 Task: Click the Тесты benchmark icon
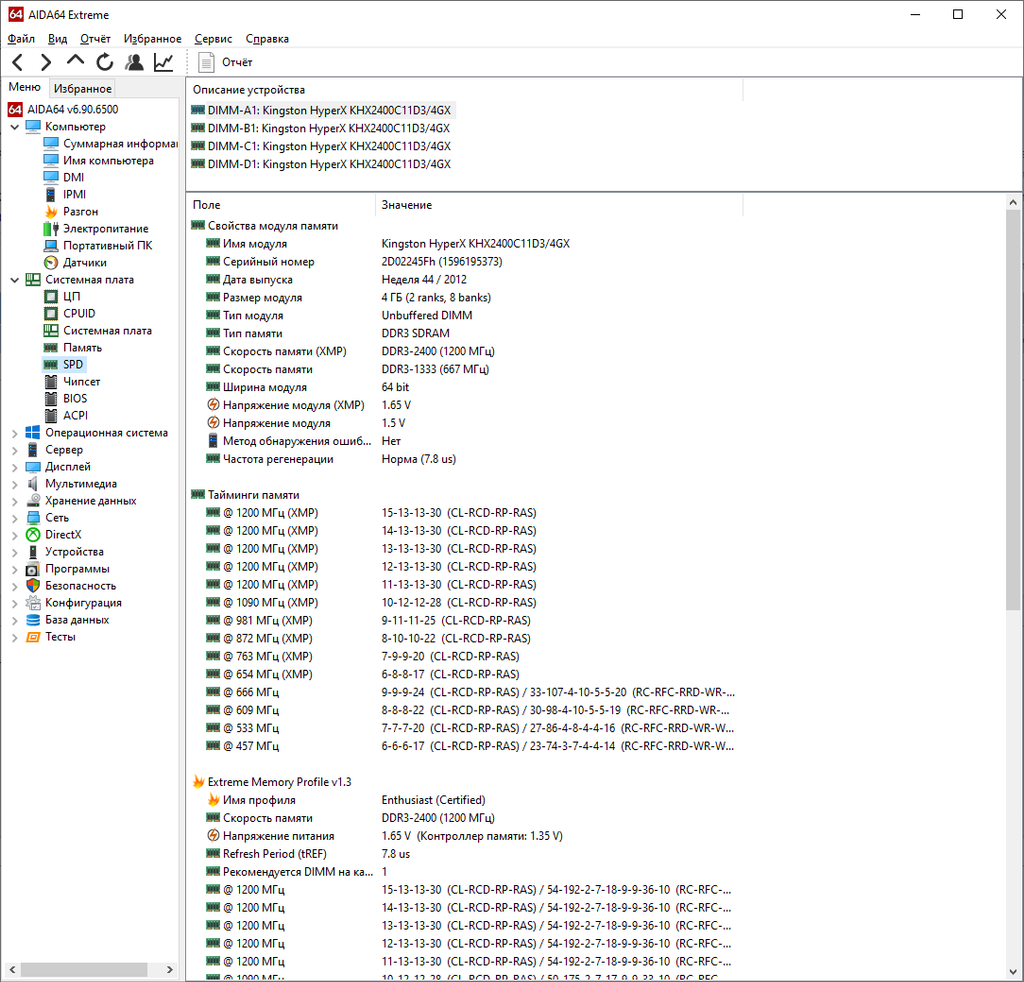click(x=33, y=637)
